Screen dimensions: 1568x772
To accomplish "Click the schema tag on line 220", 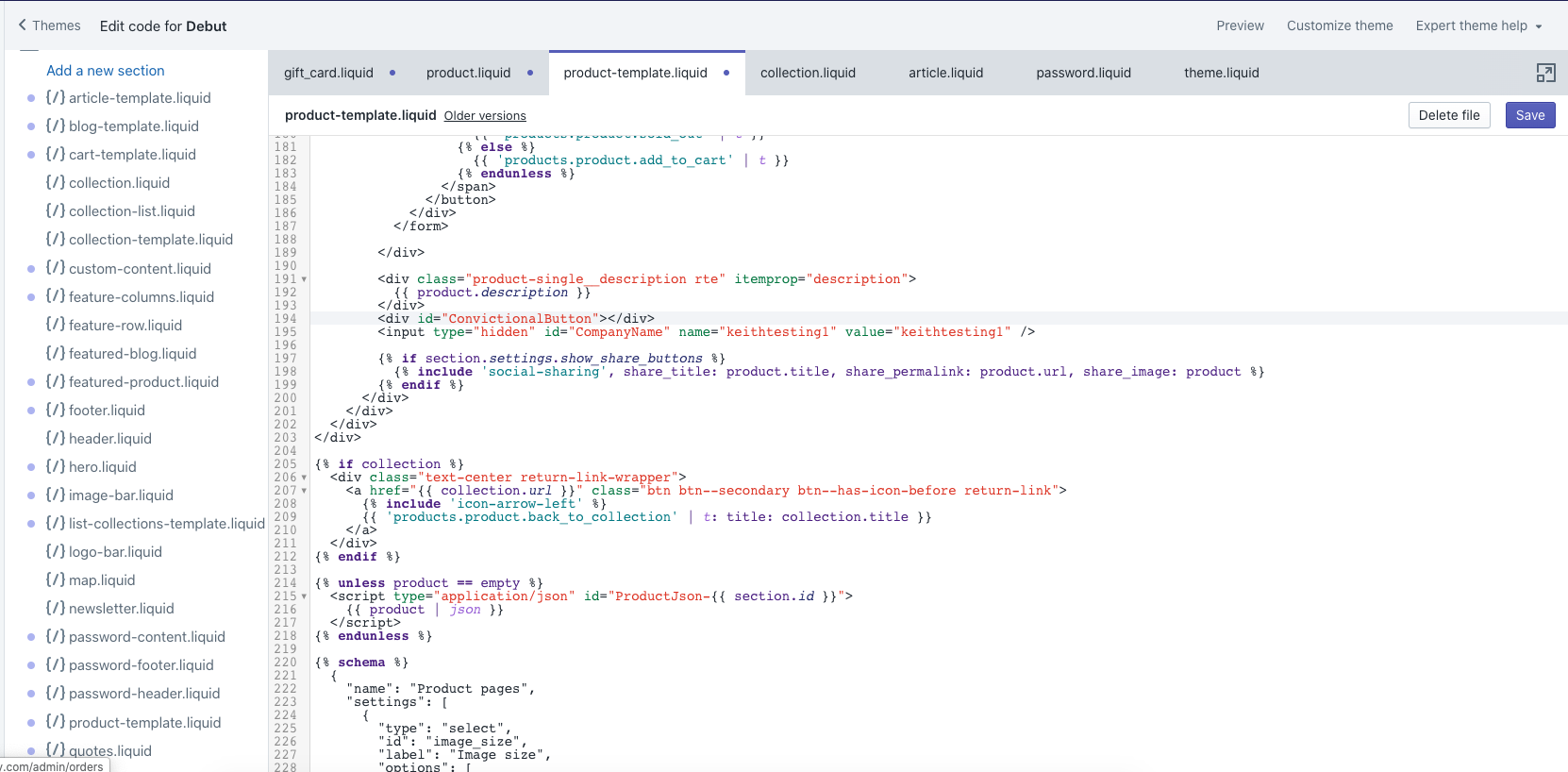I will pos(361,663).
